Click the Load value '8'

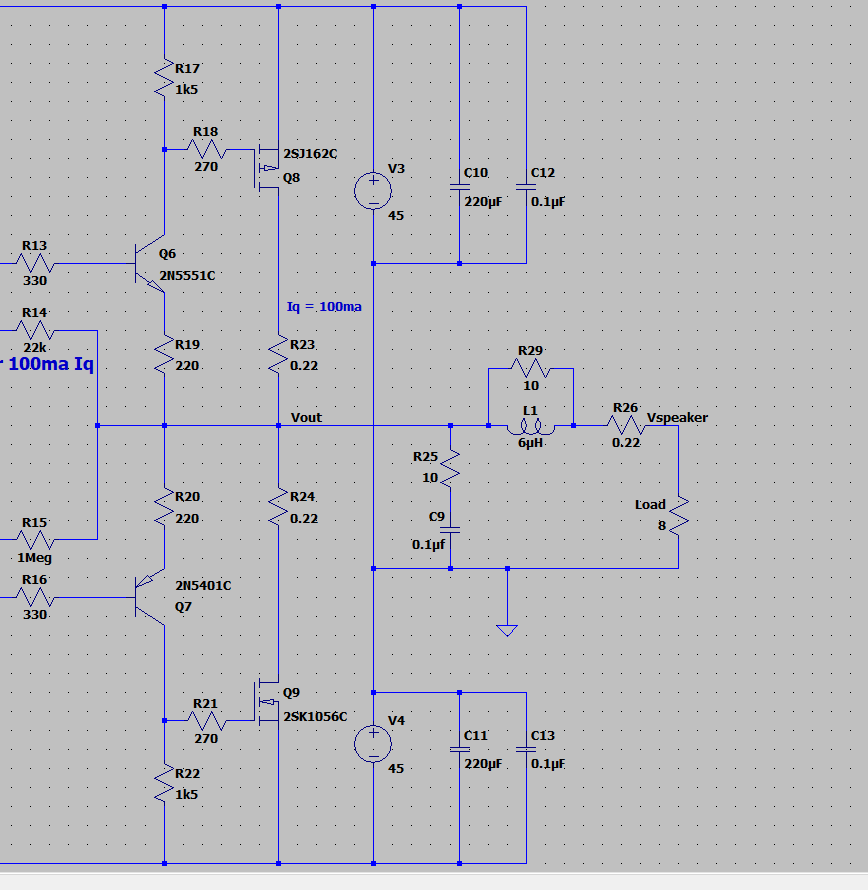pos(661,526)
